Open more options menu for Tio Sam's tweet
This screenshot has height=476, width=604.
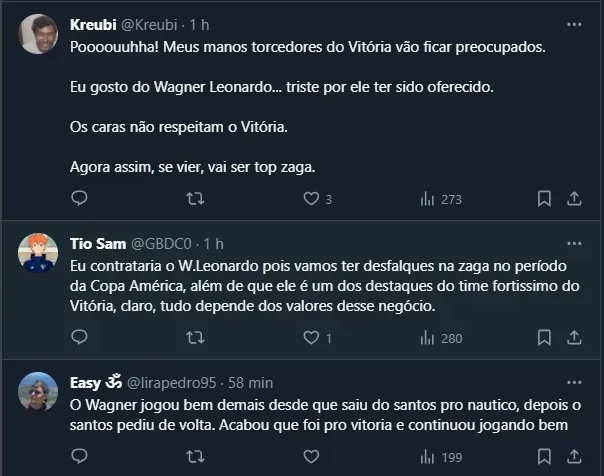coord(573,244)
